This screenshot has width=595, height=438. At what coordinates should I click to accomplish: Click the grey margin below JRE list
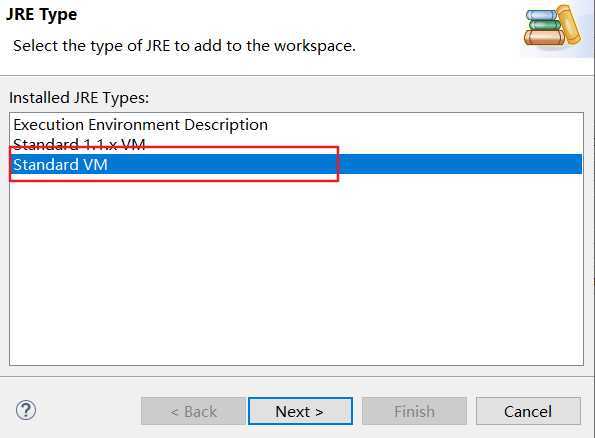[x=296, y=371]
